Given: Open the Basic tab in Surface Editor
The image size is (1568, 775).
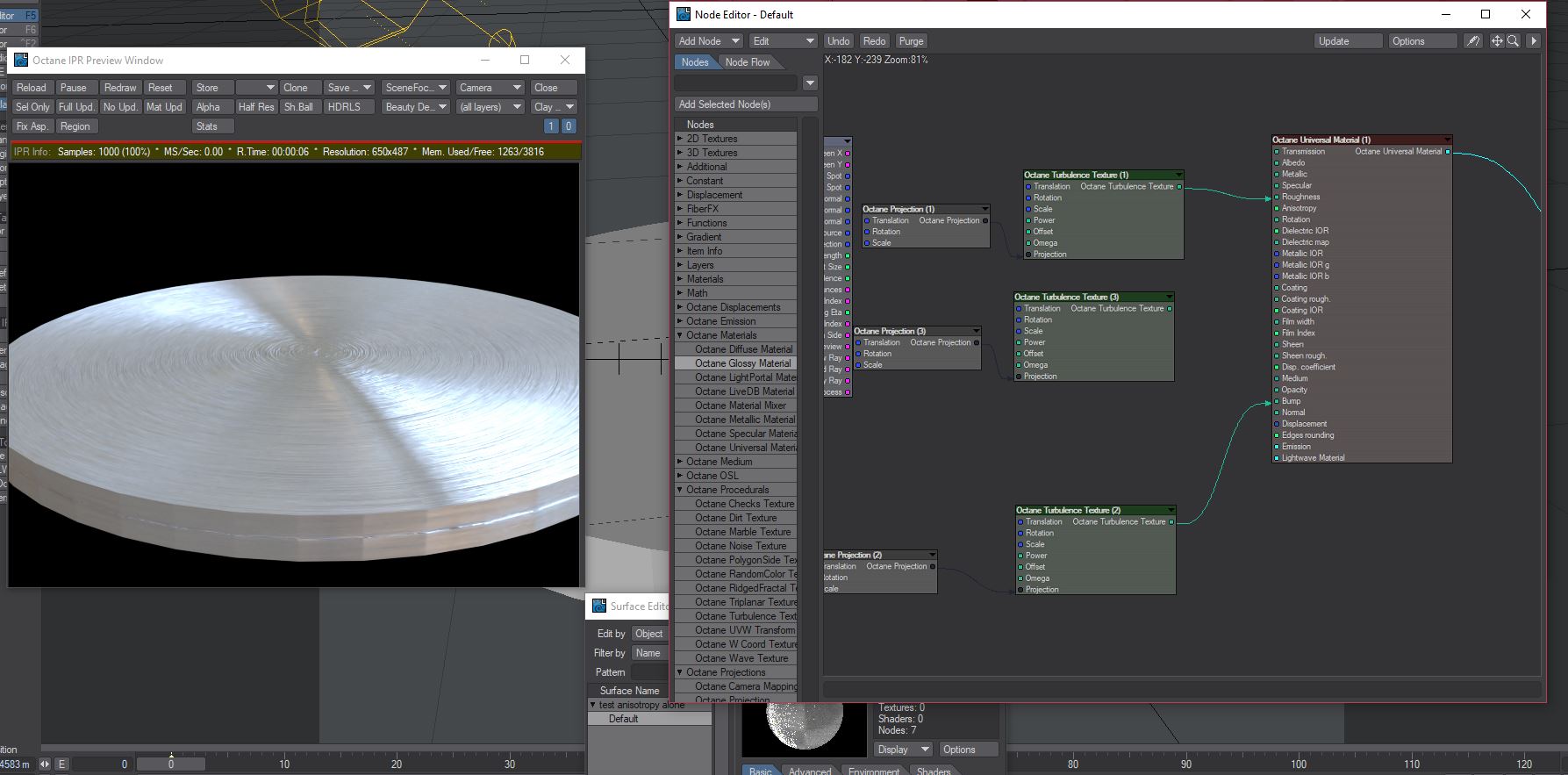Looking at the screenshot, I should [761, 771].
